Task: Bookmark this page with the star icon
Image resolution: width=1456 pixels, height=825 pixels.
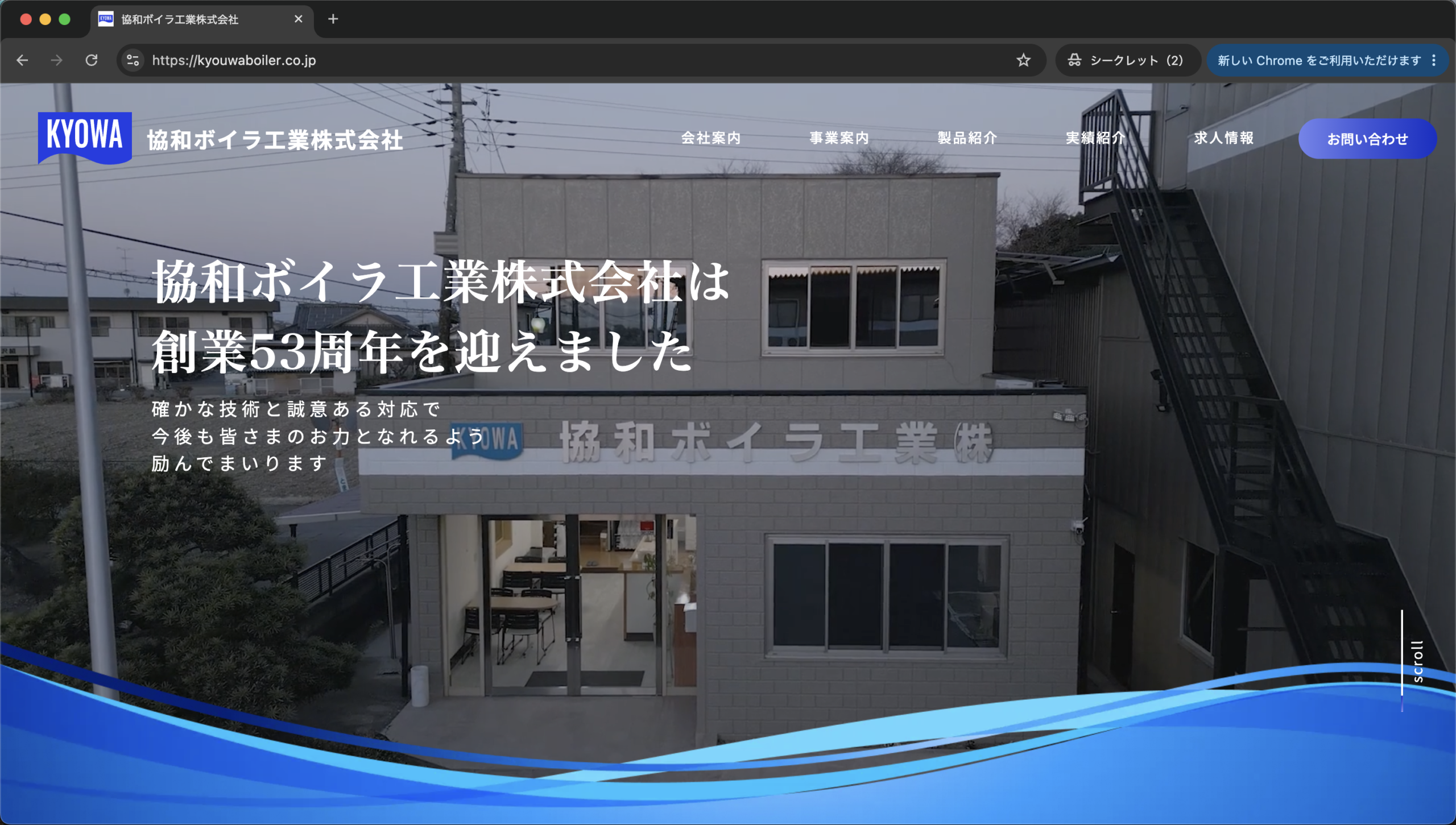Action: (x=1023, y=60)
